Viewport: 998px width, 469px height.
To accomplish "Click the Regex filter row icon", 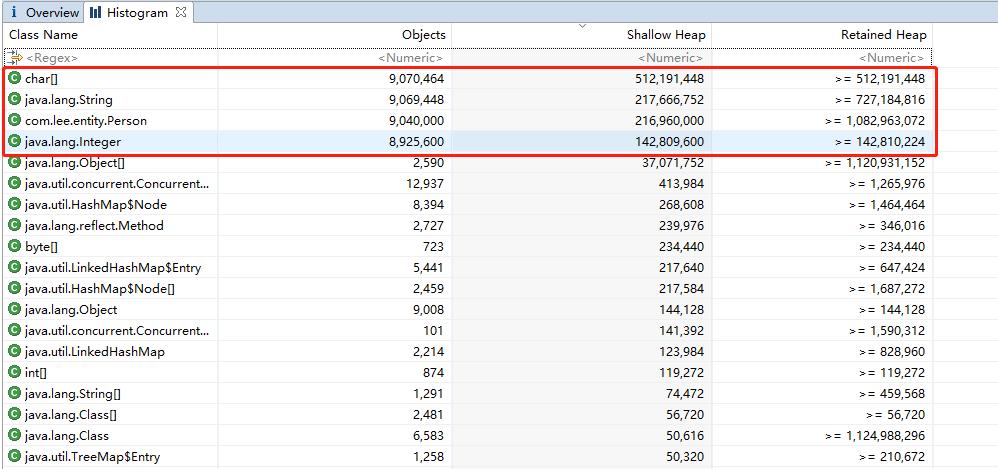I will [x=14, y=58].
